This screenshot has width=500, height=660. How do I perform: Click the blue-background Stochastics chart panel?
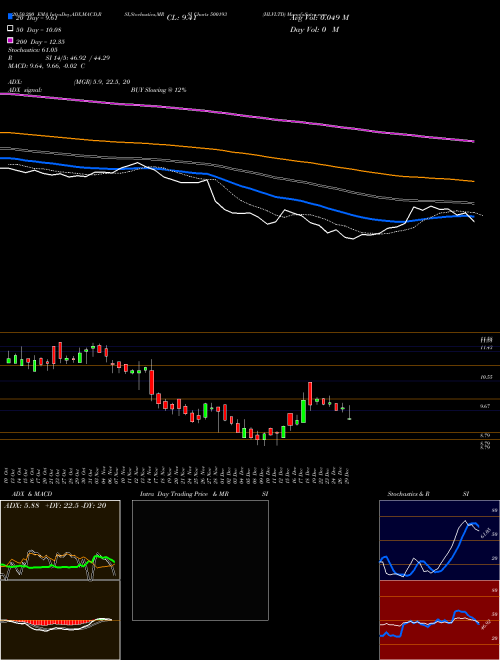point(439,540)
